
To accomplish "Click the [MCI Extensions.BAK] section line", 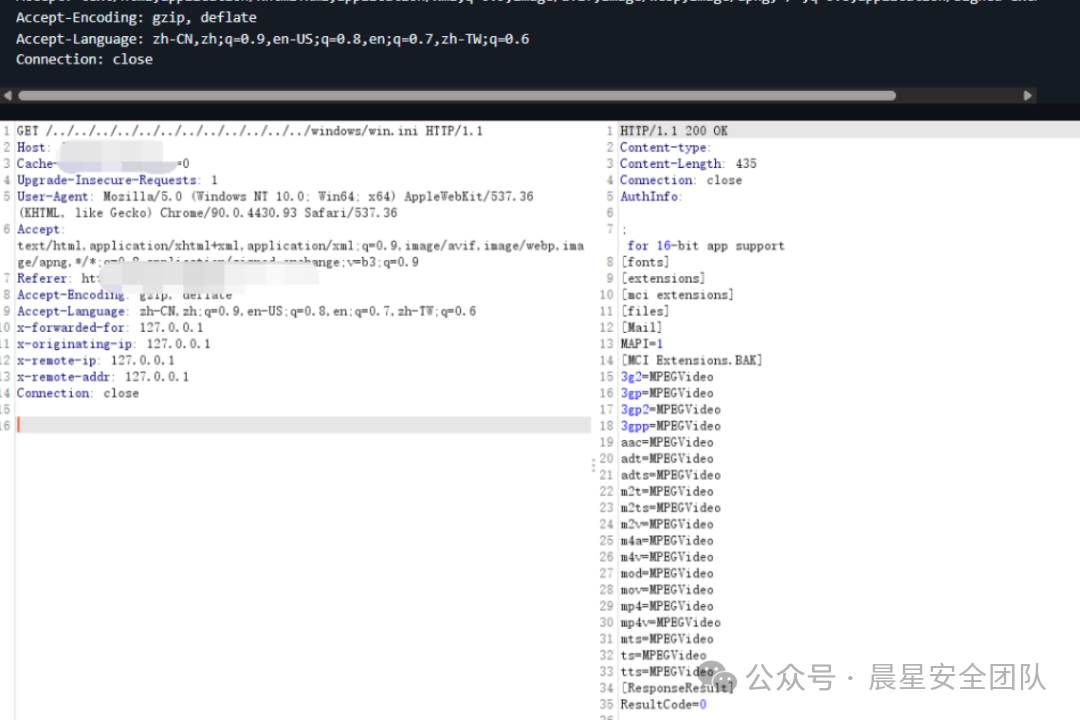I will (x=691, y=360).
